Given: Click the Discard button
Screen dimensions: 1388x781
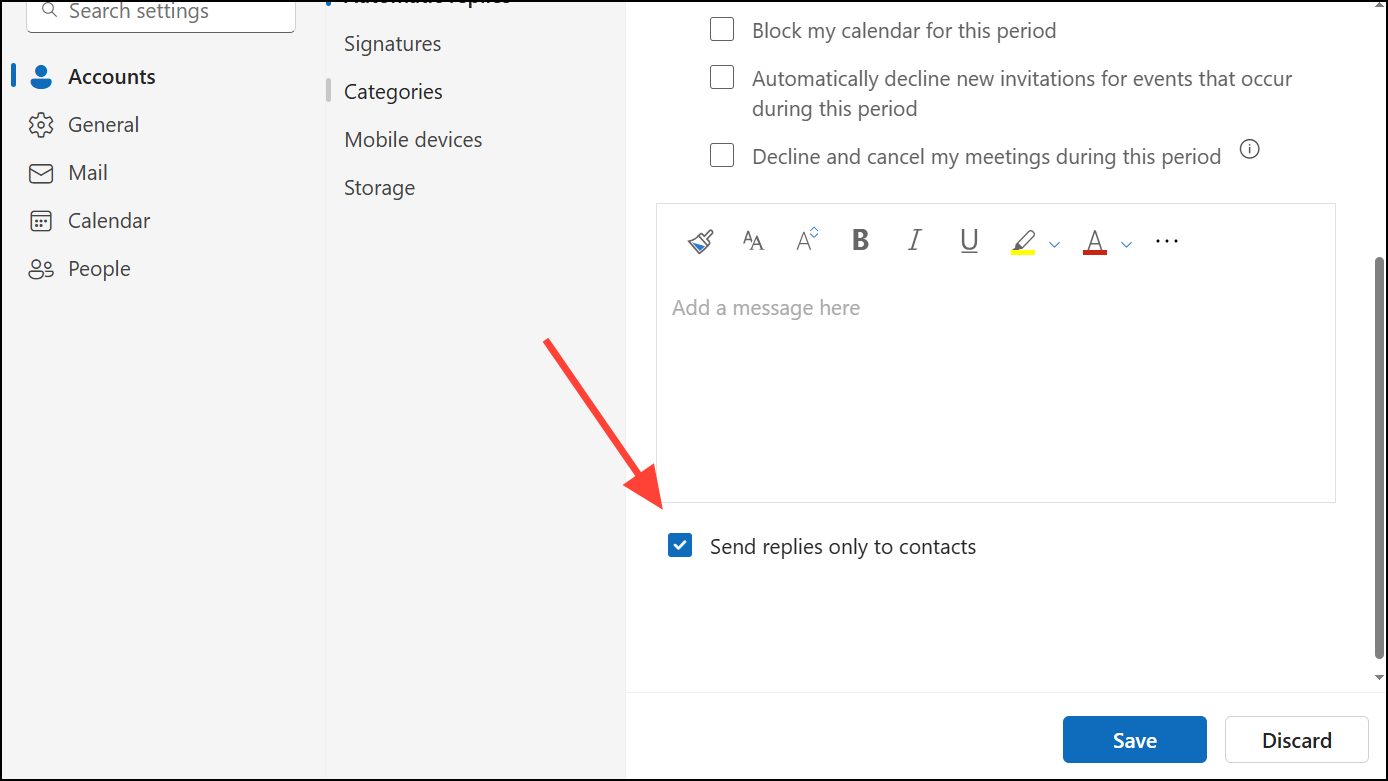Looking at the screenshot, I should click(1297, 740).
